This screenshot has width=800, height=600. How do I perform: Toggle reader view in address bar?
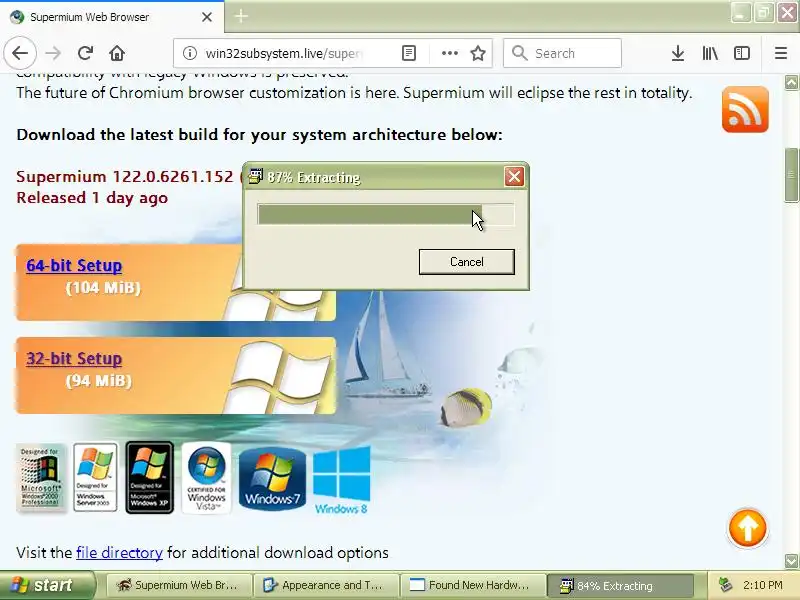click(409, 53)
